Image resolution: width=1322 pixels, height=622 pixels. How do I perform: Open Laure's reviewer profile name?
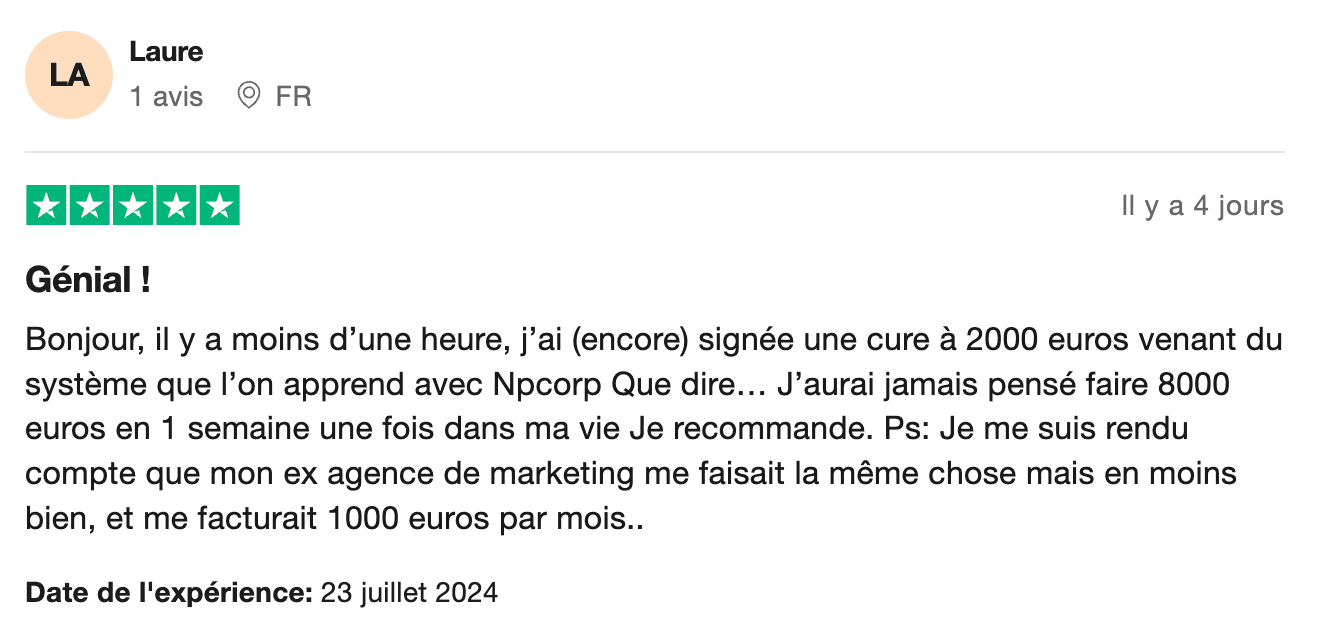click(x=166, y=52)
